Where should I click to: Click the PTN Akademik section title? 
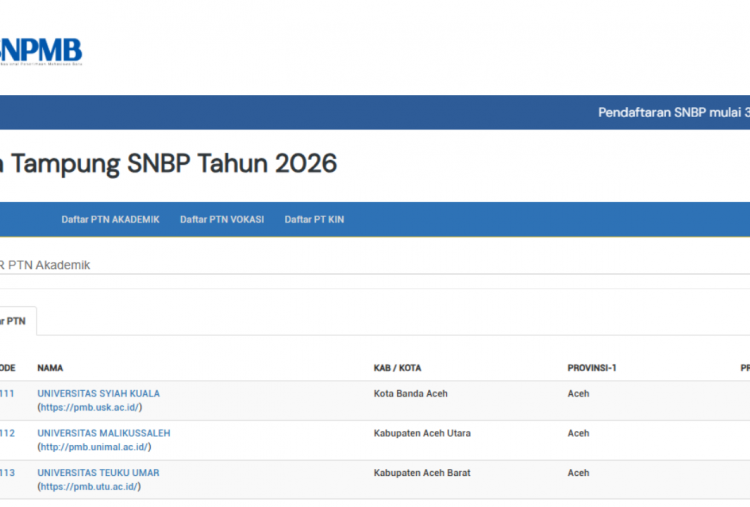coord(49,265)
